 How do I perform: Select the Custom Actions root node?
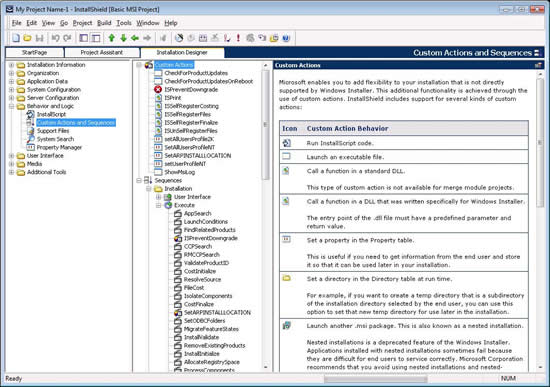coord(174,65)
